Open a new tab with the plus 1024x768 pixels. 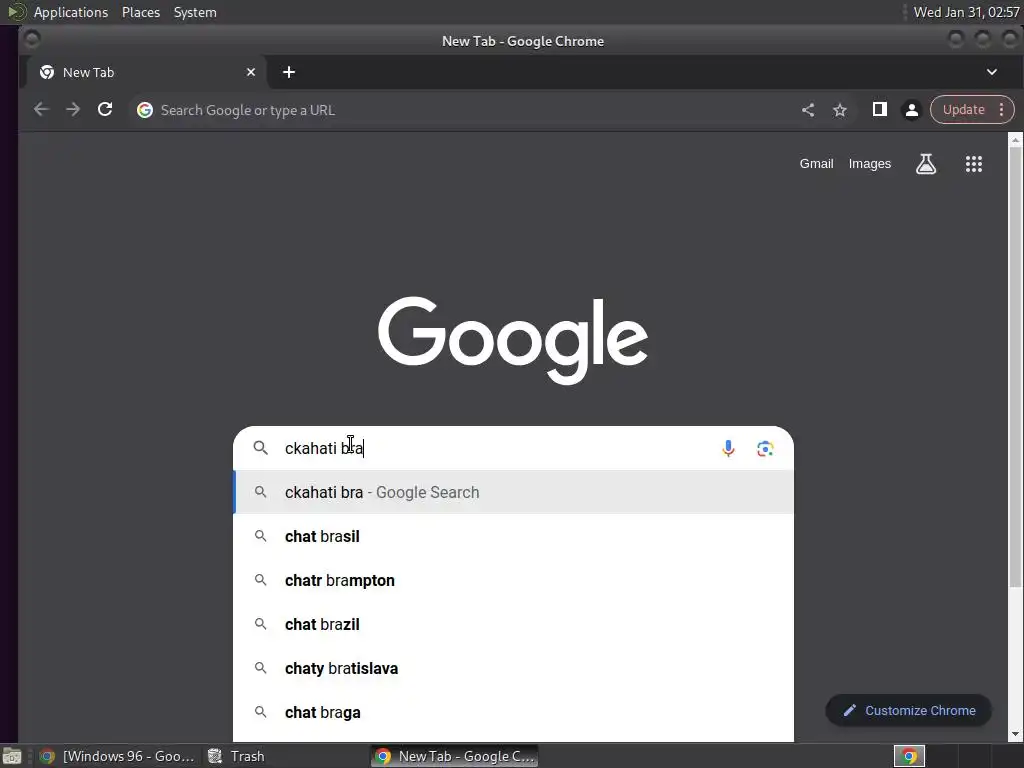(x=289, y=72)
